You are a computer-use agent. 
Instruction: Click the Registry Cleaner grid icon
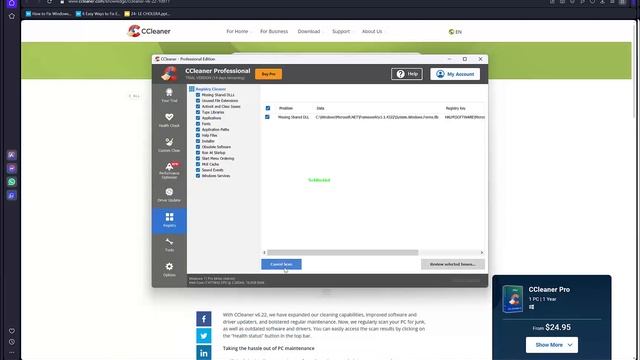coord(191,89)
